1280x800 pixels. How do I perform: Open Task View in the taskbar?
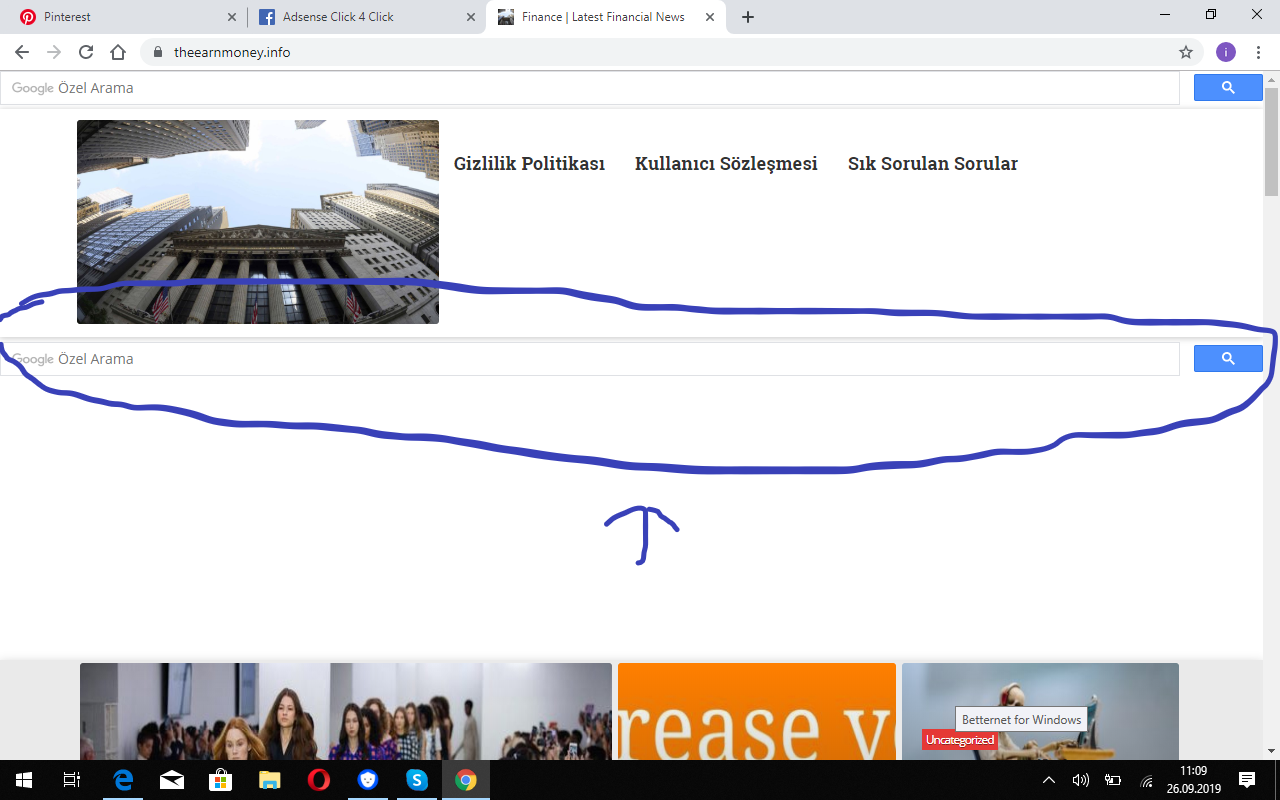click(72, 780)
